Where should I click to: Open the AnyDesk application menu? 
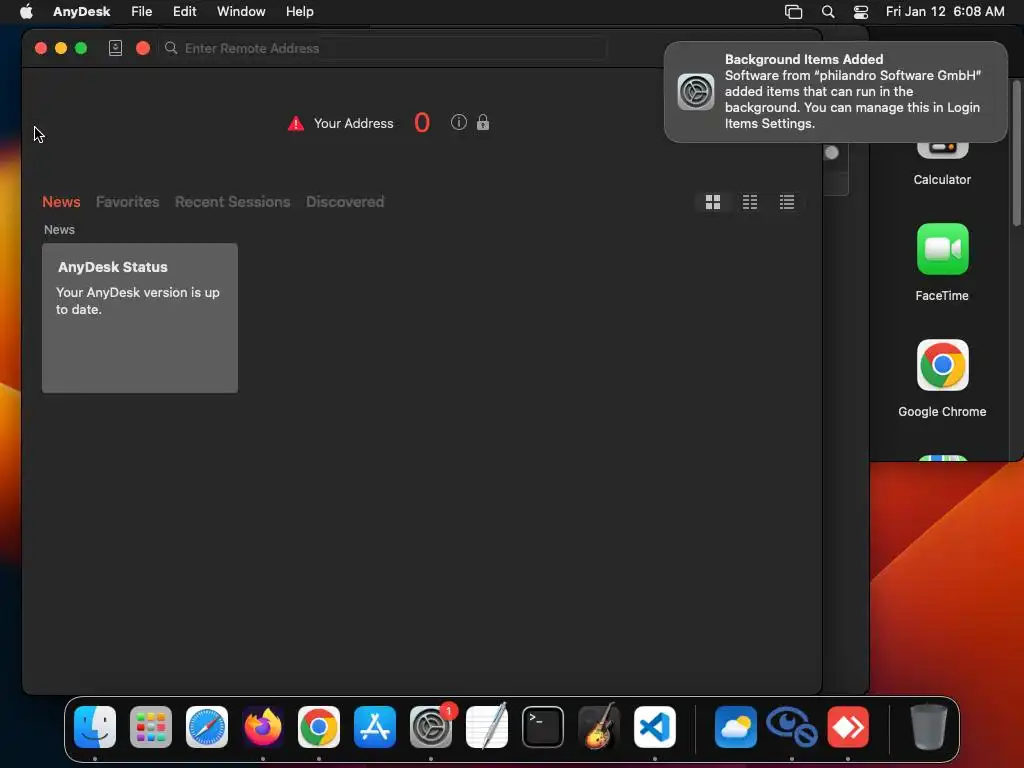82,12
